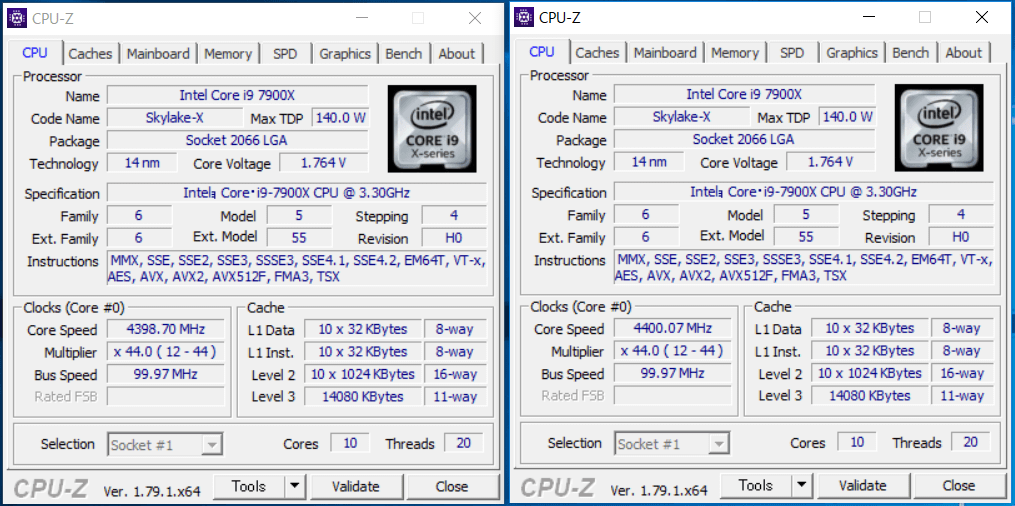The height and width of the screenshot is (506, 1015).
Task: Click the Close button in right window
Action: click(x=959, y=485)
